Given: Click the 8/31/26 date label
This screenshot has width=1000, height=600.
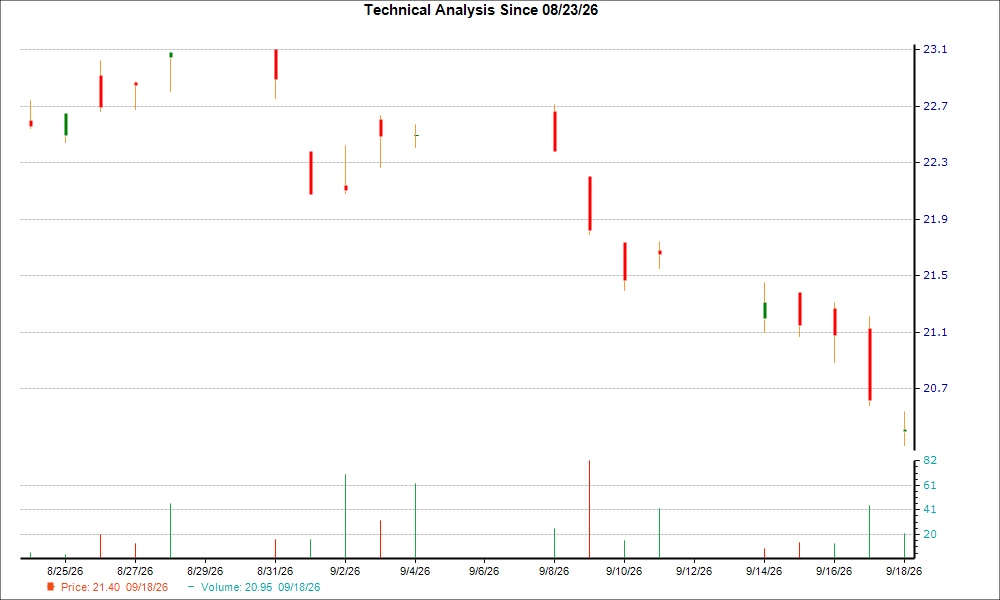Looking at the screenshot, I should (275, 571).
